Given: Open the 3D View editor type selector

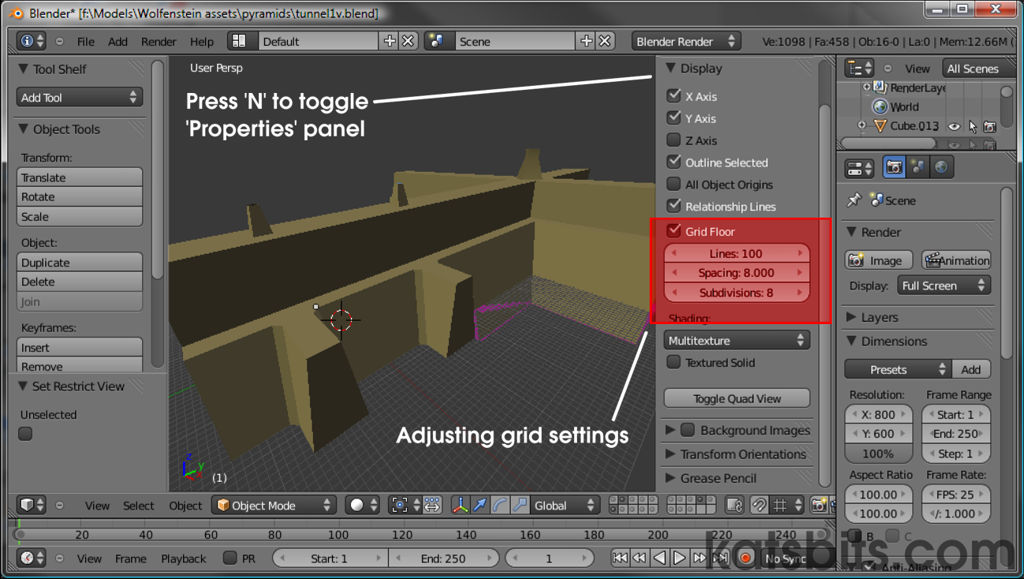Looking at the screenshot, I should (32, 505).
